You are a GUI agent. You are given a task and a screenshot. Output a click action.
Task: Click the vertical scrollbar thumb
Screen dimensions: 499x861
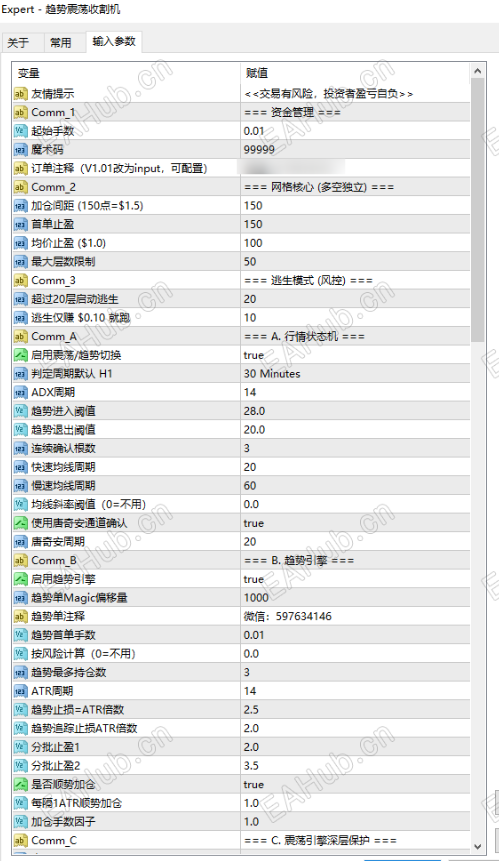click(x=477, y=210)
